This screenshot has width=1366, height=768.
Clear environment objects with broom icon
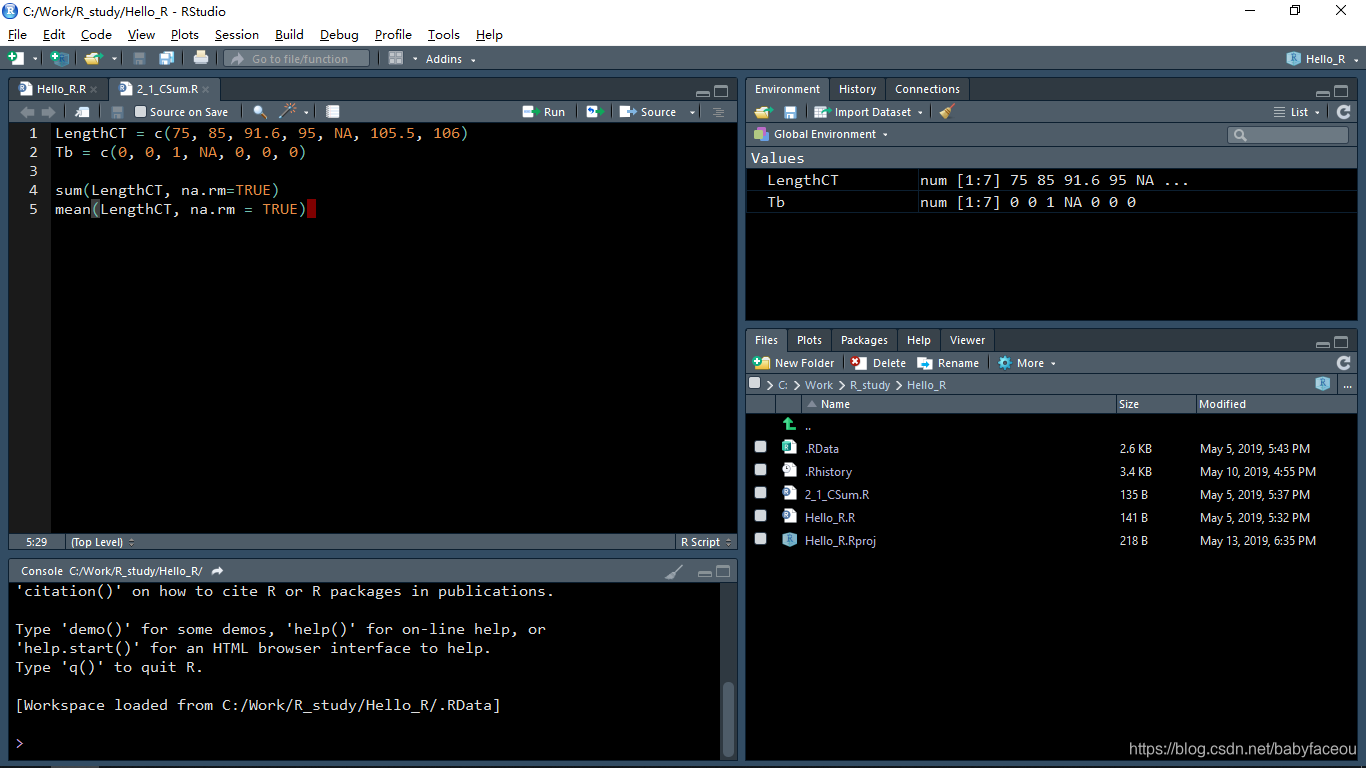pos(947,112)
